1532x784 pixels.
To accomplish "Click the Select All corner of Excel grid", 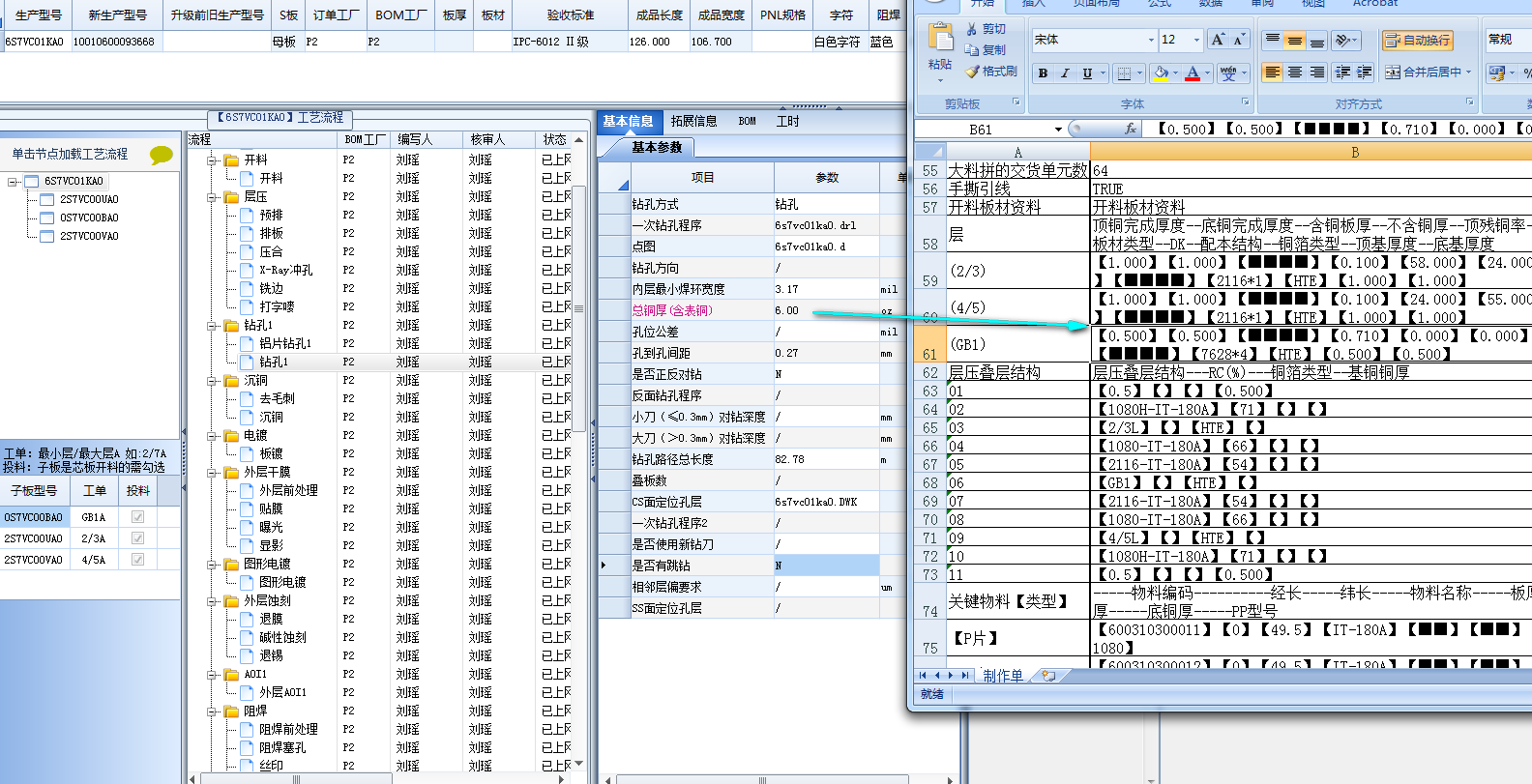I will [x=930, y=152].
